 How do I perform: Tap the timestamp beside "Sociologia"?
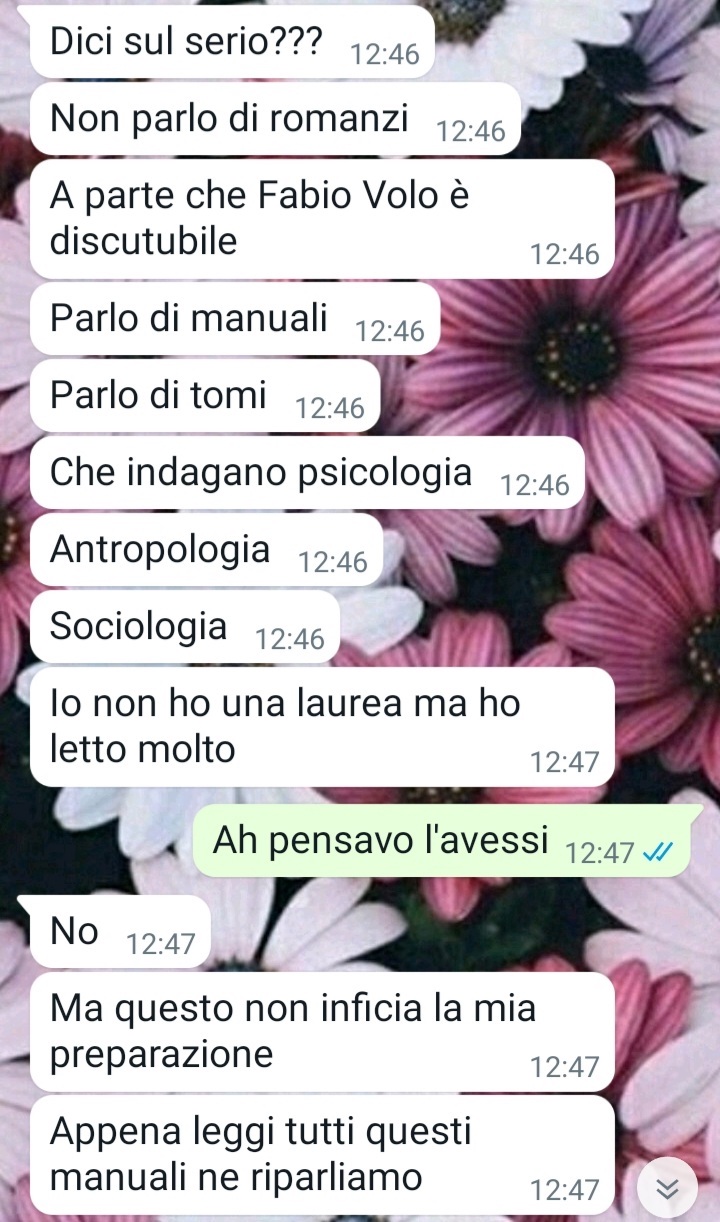point(291,639)
